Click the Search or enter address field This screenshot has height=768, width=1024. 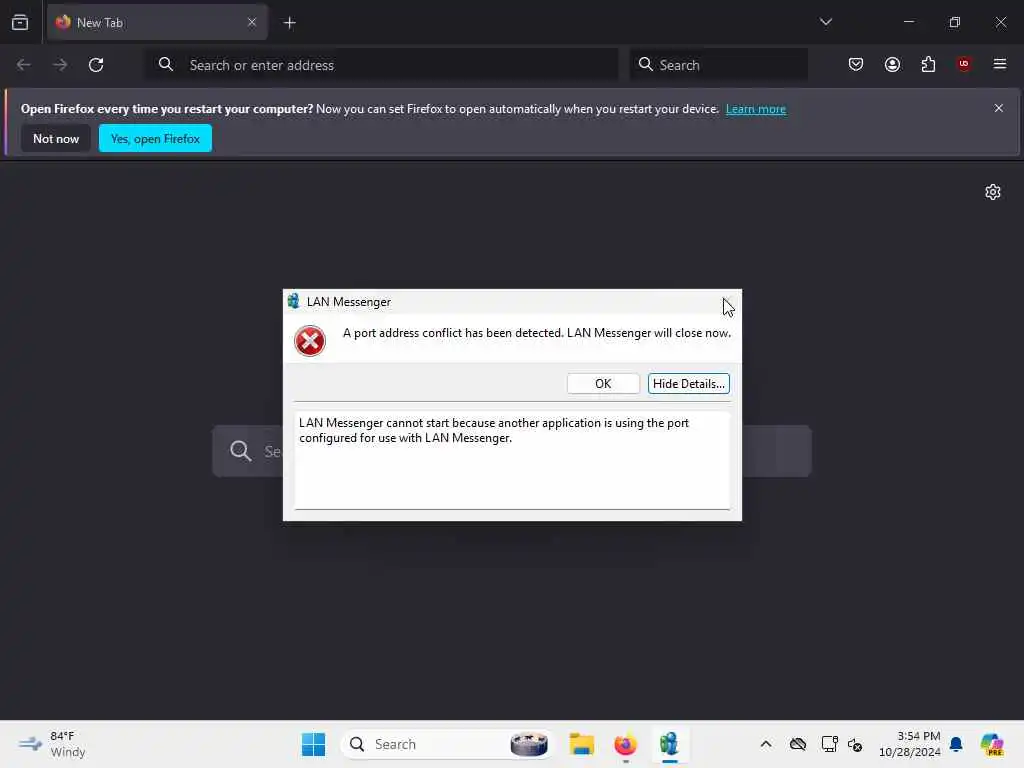coord(382,65)
